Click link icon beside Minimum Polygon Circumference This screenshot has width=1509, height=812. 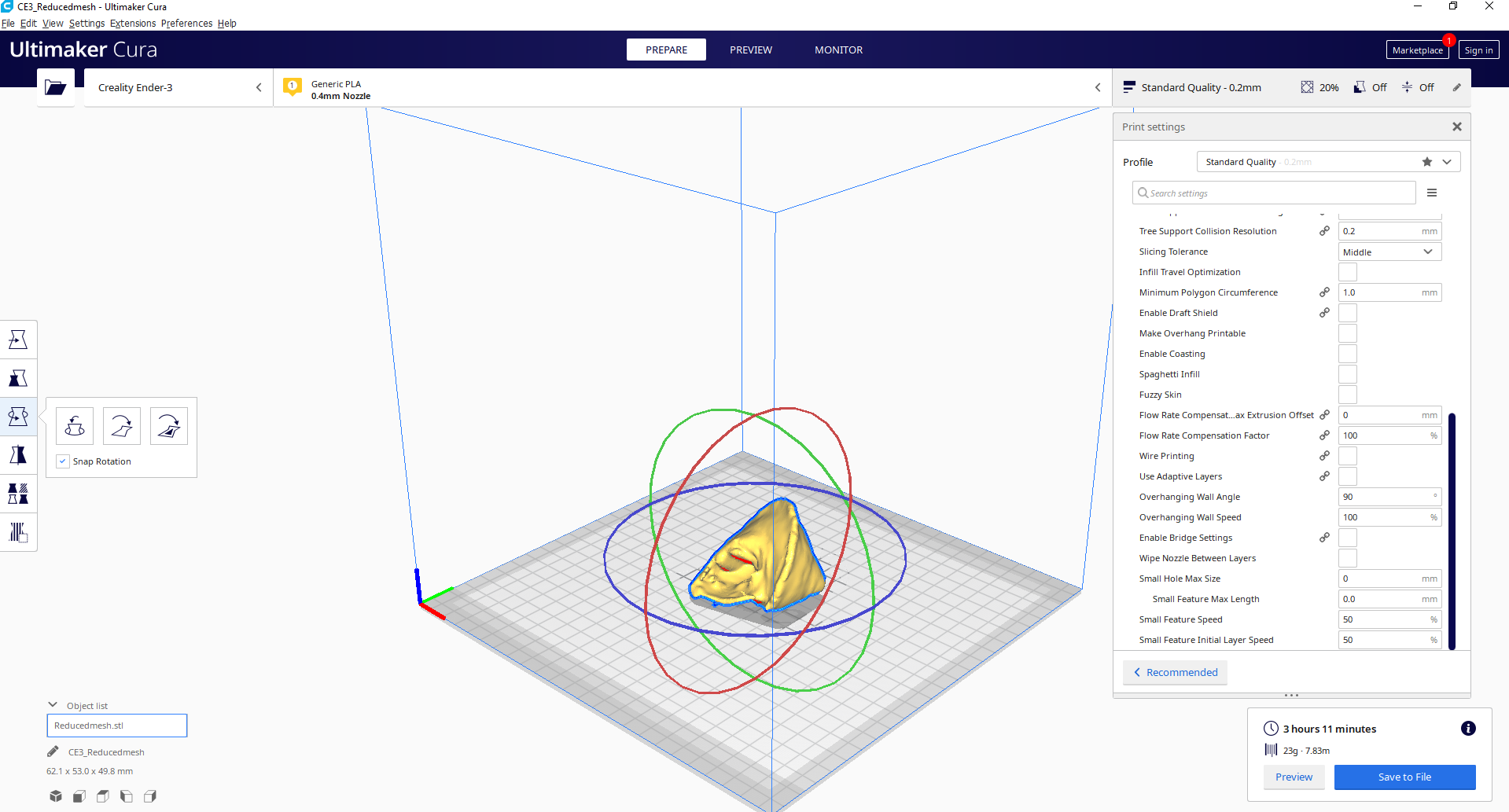click(1325, 292)
